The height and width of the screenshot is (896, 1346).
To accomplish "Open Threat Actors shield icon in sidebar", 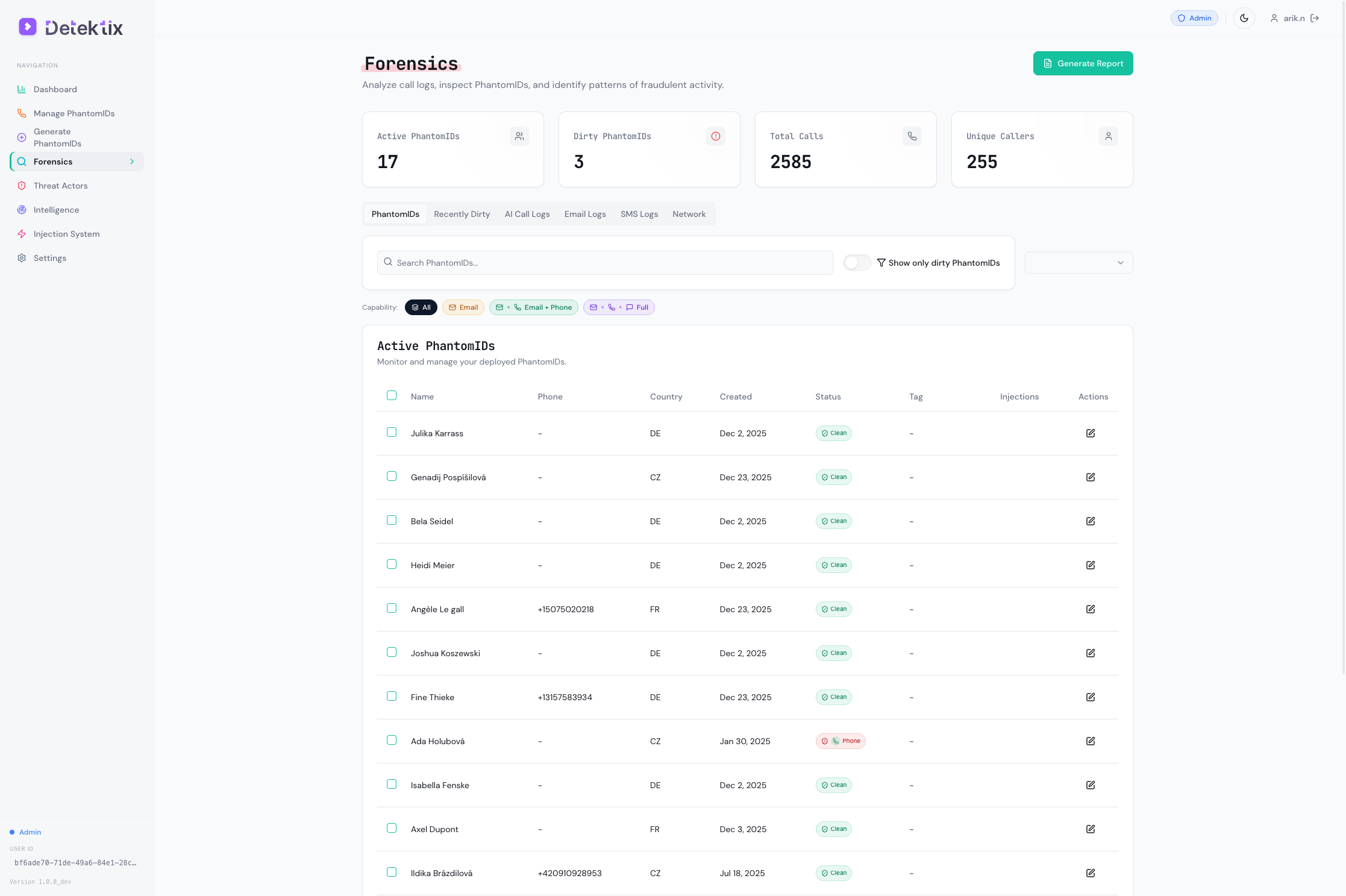I will pos(22,186).
